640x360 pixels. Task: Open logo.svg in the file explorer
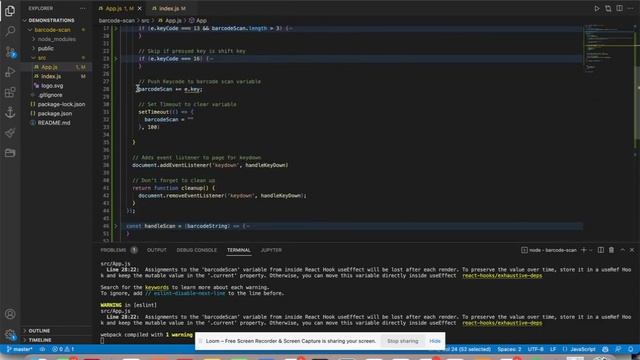pos(52,86)
